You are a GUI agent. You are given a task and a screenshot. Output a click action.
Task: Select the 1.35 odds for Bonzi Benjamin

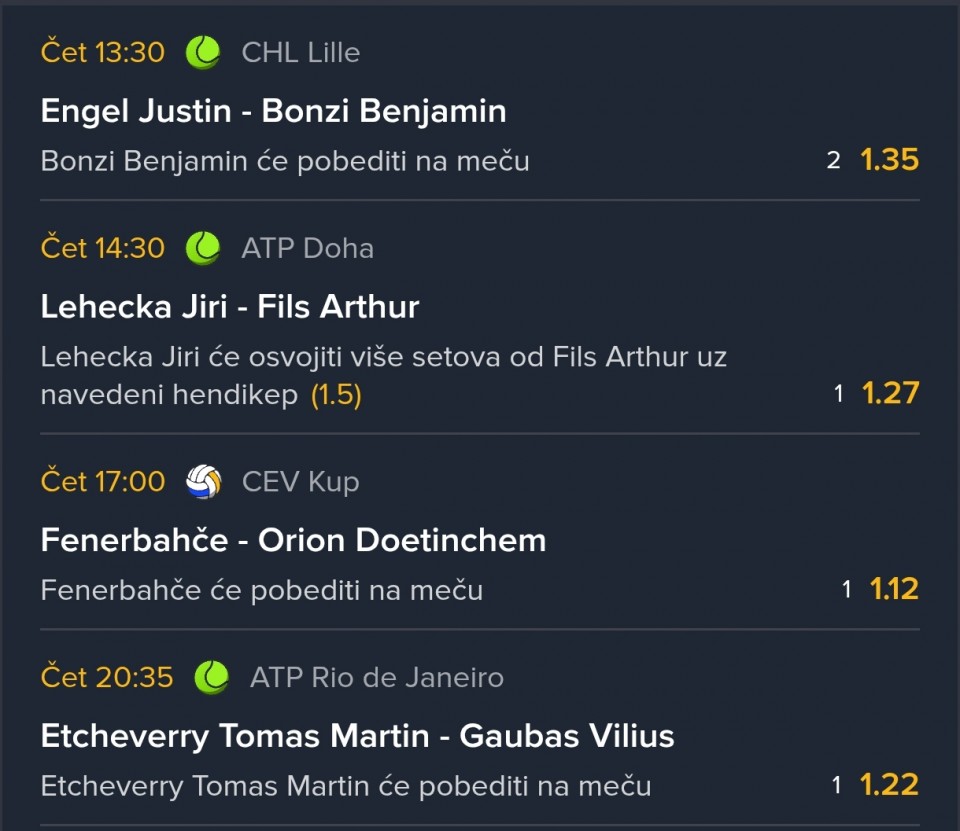click(x=889, y=160)
